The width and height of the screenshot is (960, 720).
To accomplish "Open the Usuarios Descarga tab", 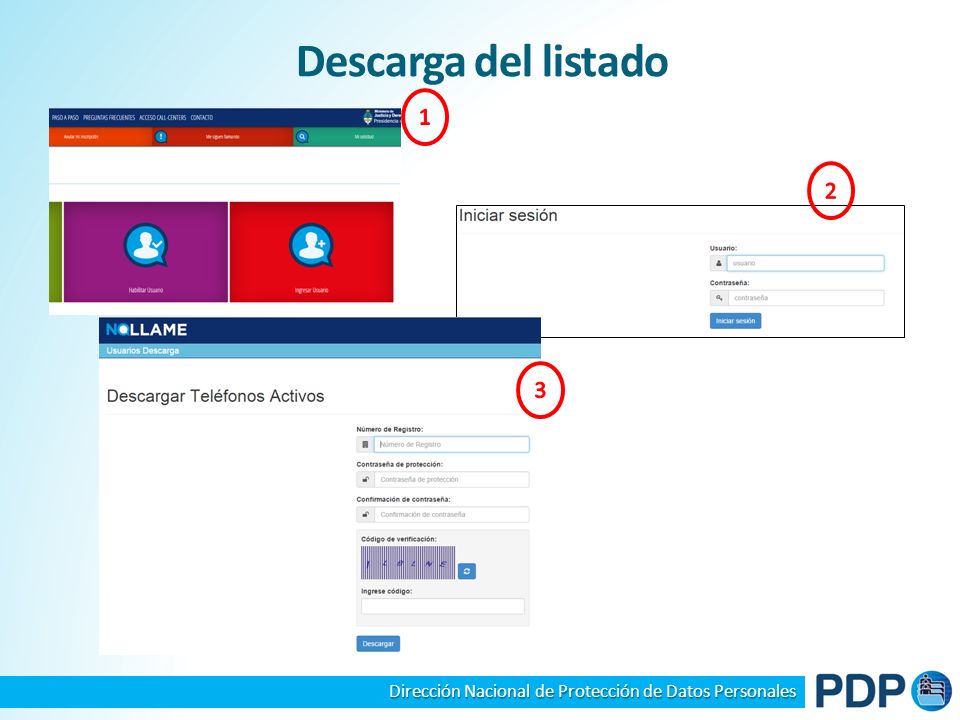I will click(143, 351).
